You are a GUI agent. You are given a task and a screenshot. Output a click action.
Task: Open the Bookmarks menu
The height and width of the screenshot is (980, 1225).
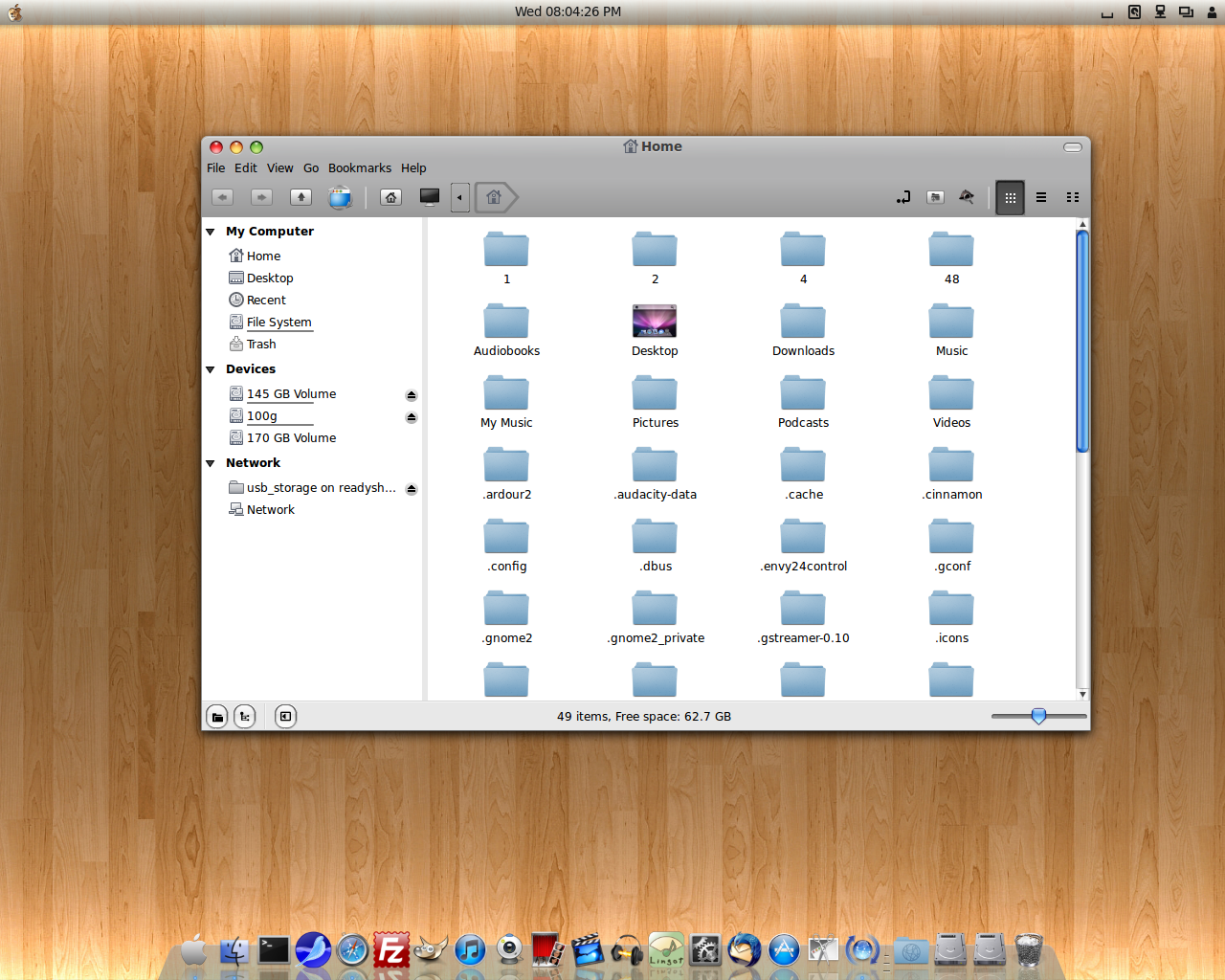pyautogui.click(x=359, y=168)
